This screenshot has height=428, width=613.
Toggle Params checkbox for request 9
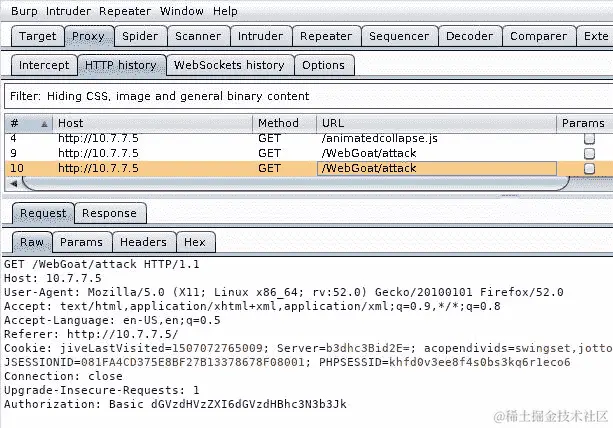(x=589, y=153)
